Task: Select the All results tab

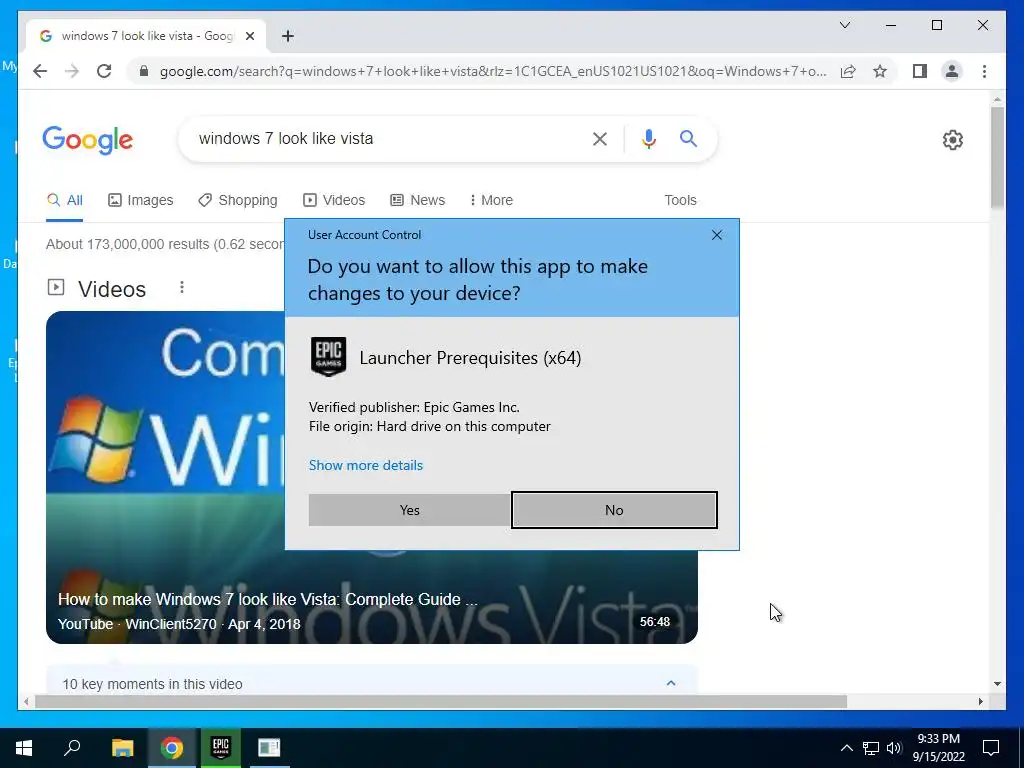Action: pos(65,200)
